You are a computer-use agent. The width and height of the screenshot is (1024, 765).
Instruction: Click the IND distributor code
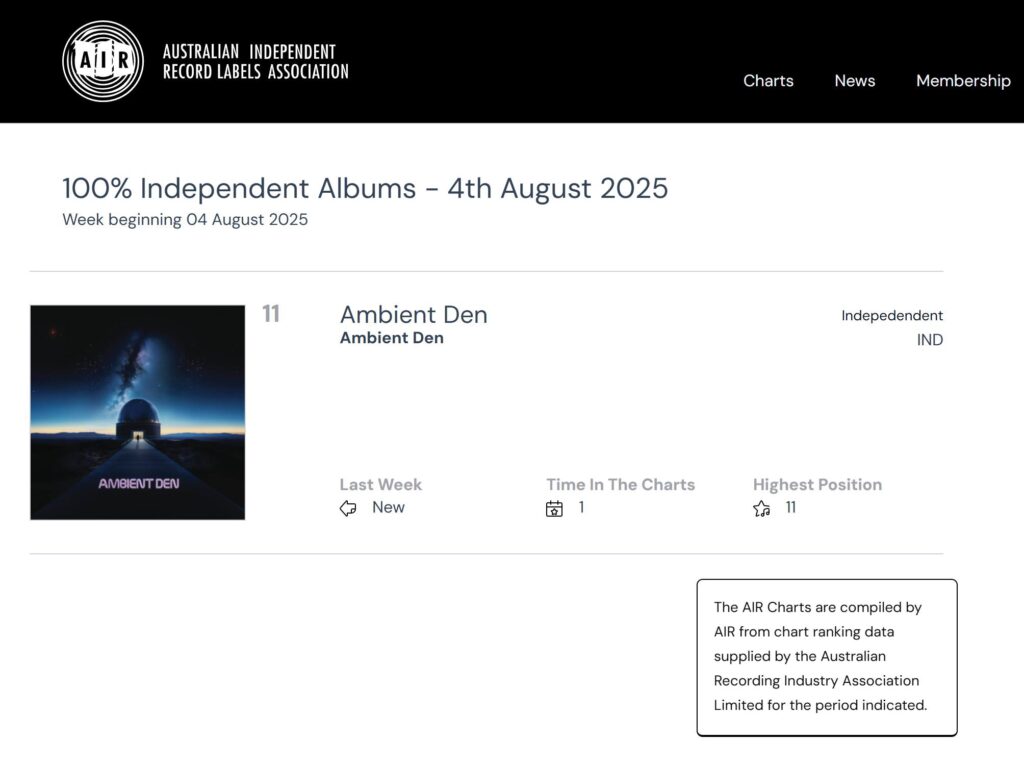pos(930,340)
